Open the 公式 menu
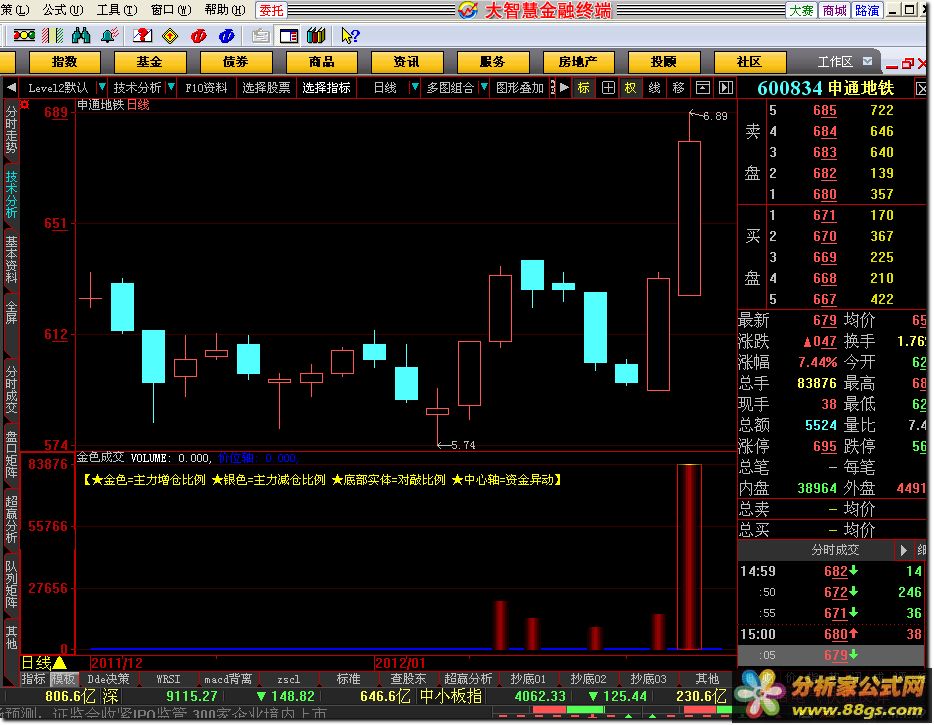This screenshot has height=725, width=934. (x=63, y=10)
